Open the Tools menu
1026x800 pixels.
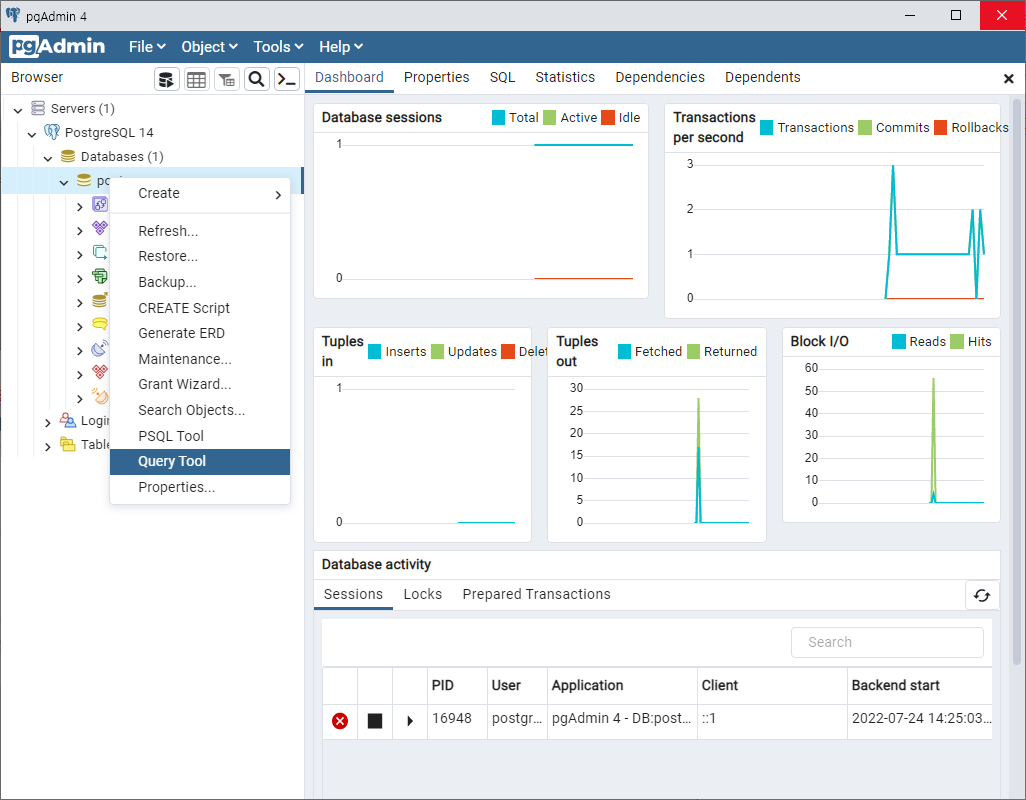[279, 47]
